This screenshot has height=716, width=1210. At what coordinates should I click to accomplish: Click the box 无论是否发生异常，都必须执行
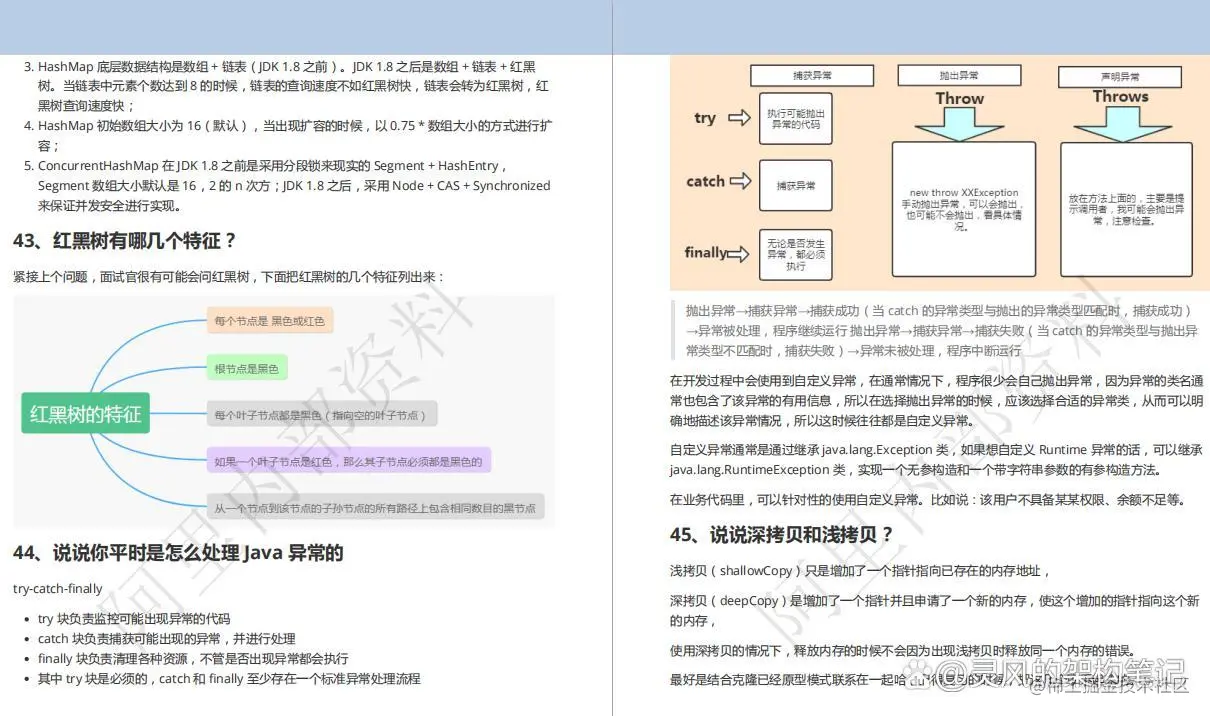tap(796, 254)
